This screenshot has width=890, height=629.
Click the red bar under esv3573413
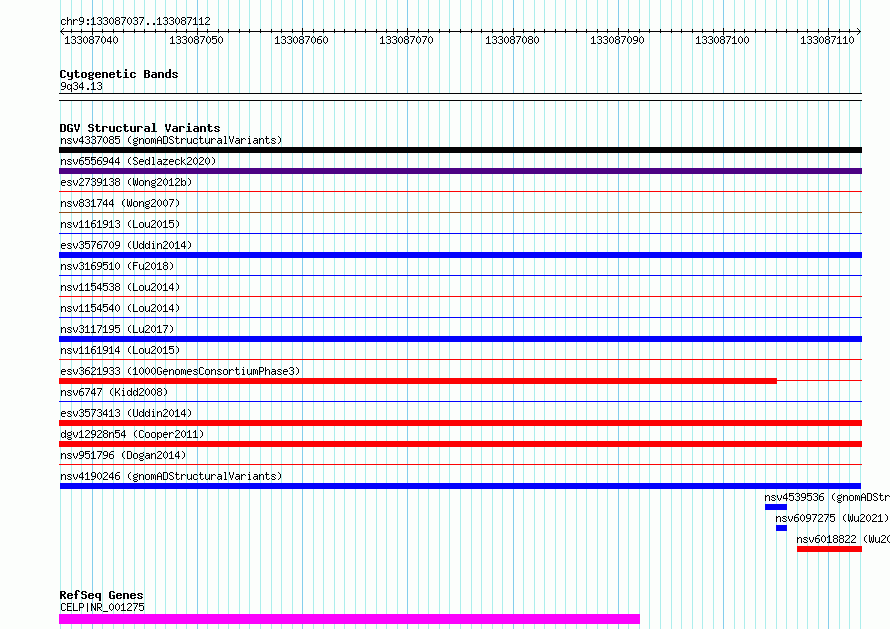click(x=460, y=423)
